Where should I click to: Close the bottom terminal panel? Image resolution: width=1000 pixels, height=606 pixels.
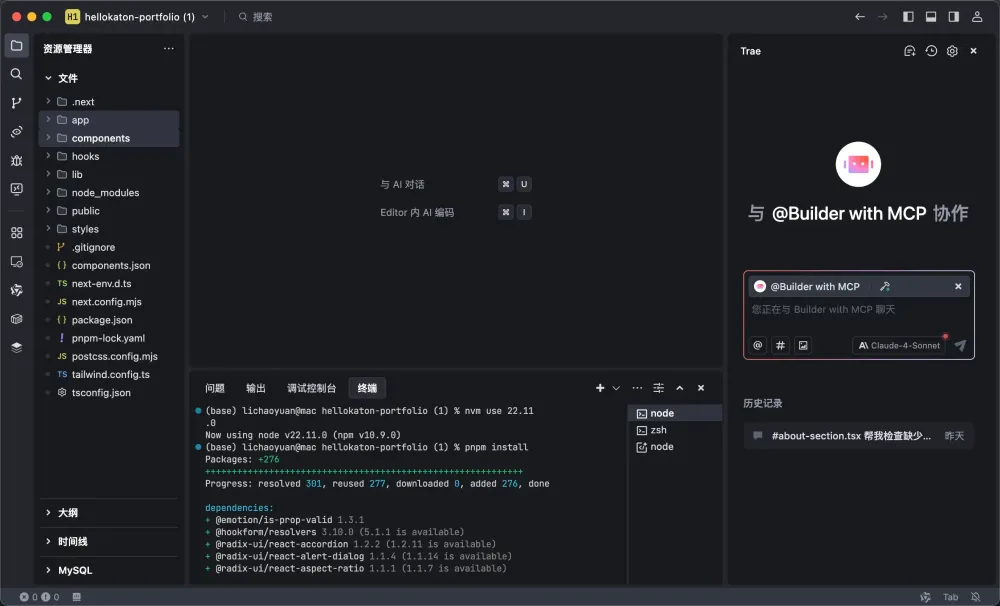point(701,388)
